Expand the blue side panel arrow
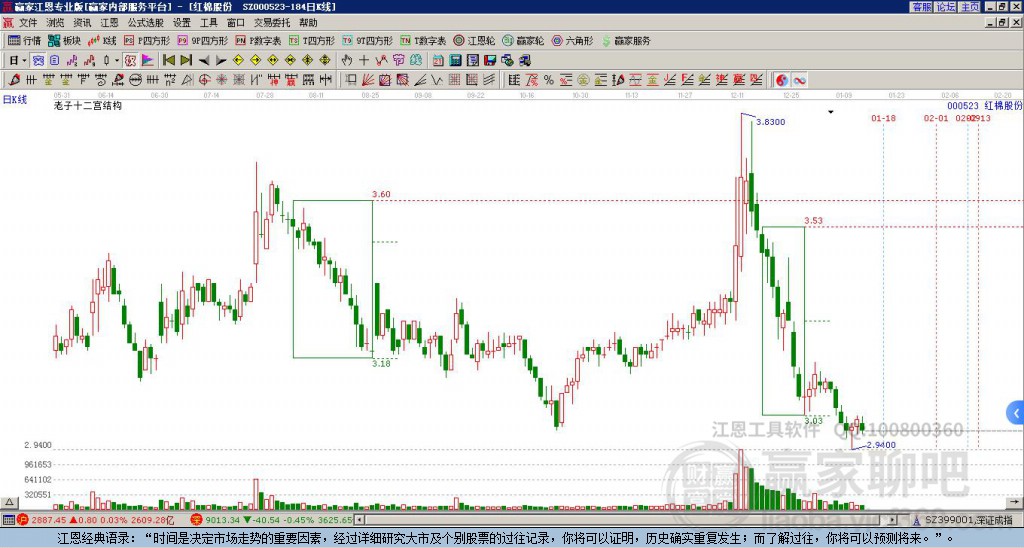 tap(1016, 413)
